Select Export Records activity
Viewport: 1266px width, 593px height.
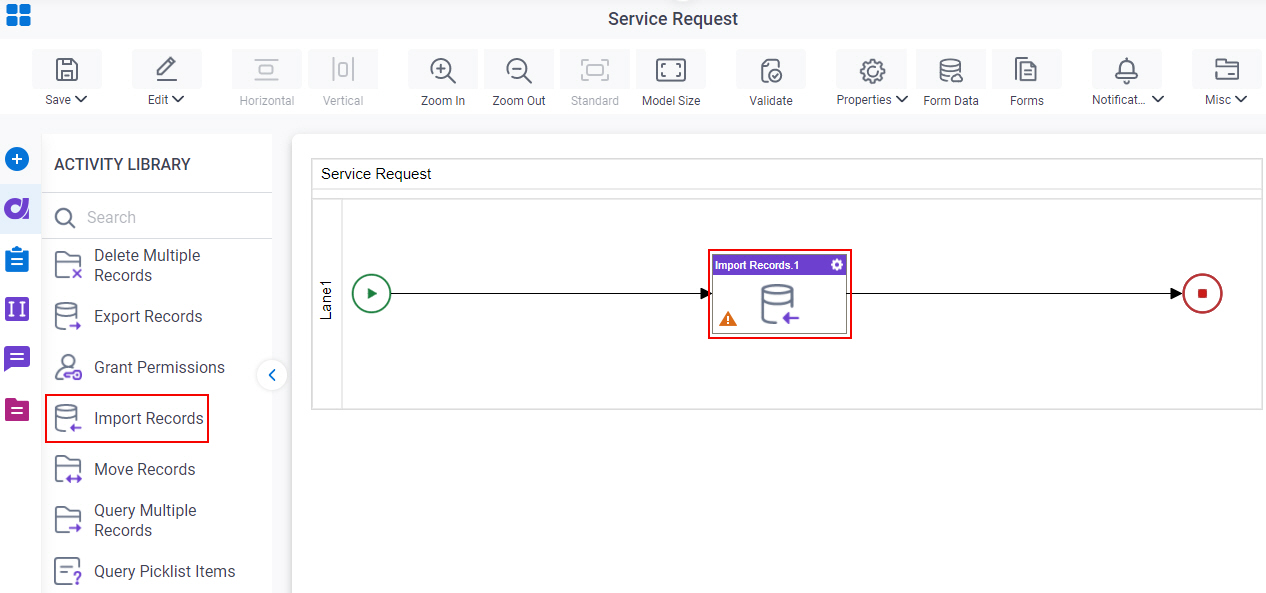(x=130, y=317)
